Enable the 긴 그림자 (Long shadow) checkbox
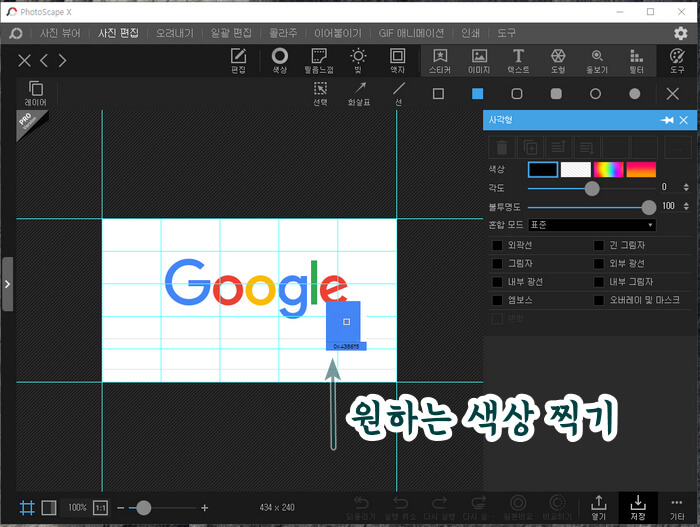Image resolution: width=700 pixels, height=527 pixels. [x=599, y=245]
